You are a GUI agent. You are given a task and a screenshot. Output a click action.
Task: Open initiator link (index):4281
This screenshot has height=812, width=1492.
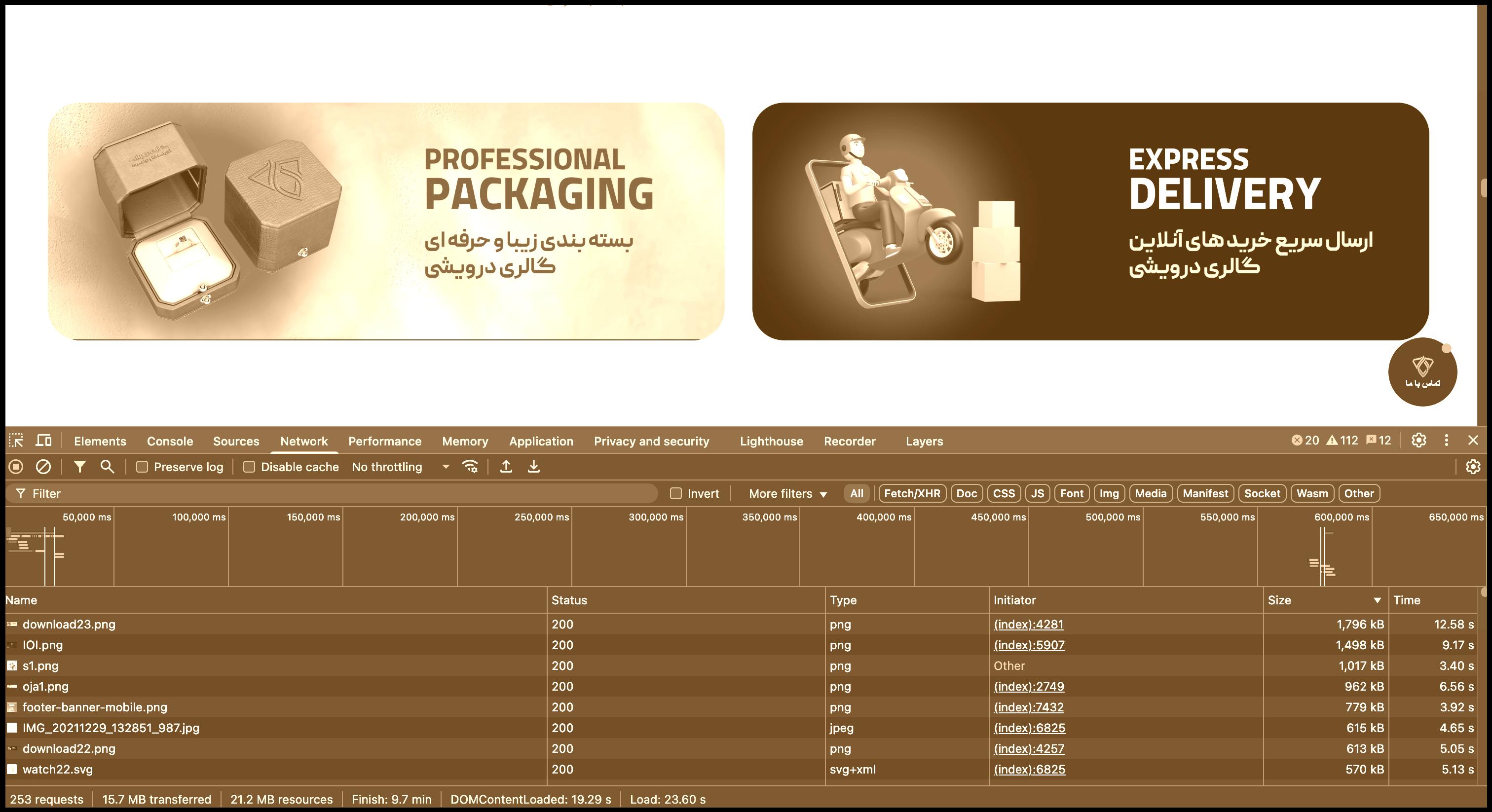click(x=1028, y=625)
